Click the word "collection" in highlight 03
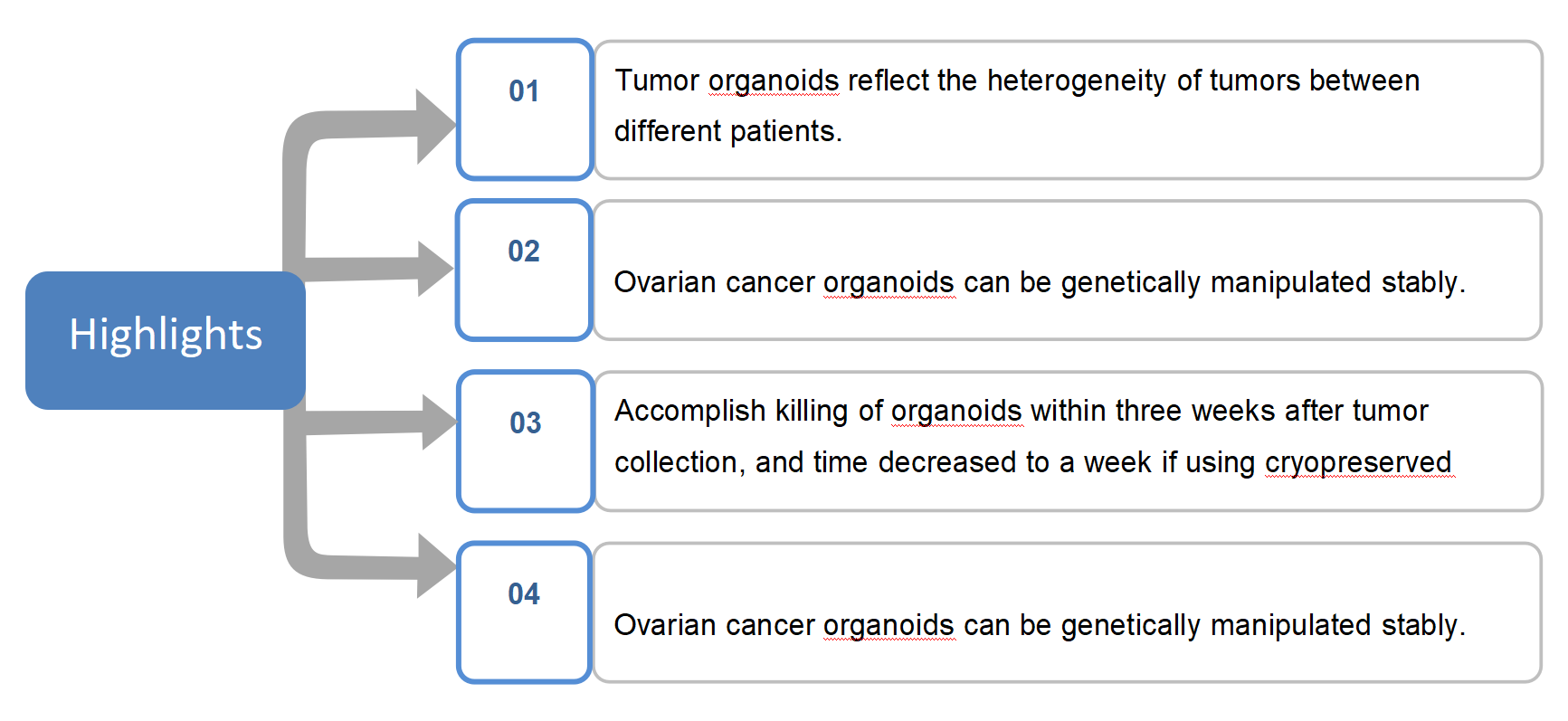 677,462
